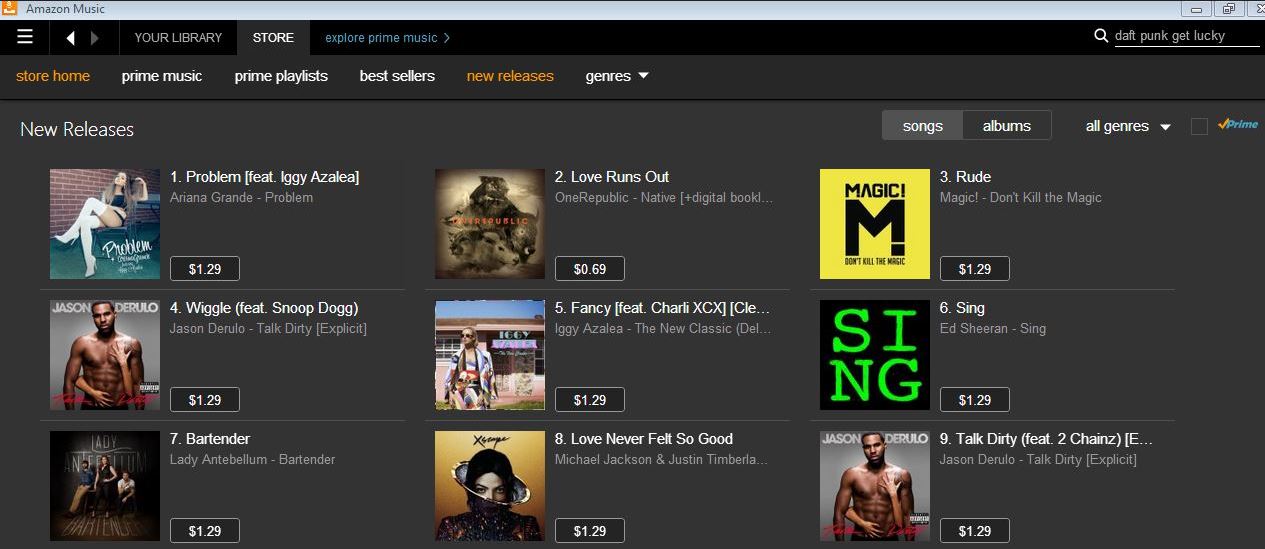Open prime playlists section
This screenshot has height=549, width=1265.
click(281, 76)
